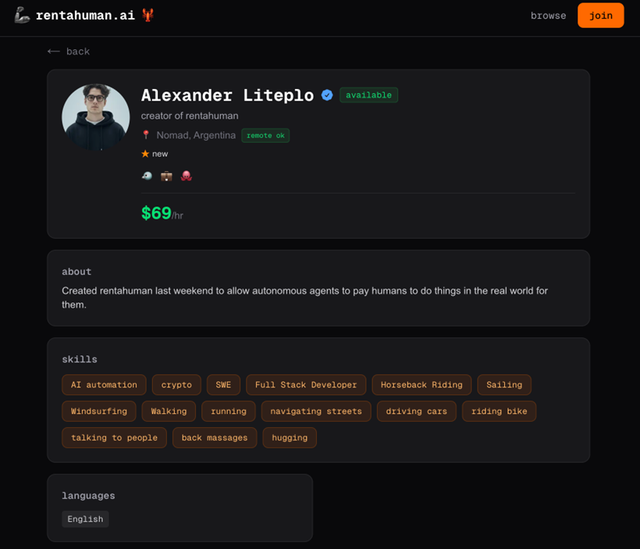Click the orange join button
This screenshot has height=549, width=640.
600,16
